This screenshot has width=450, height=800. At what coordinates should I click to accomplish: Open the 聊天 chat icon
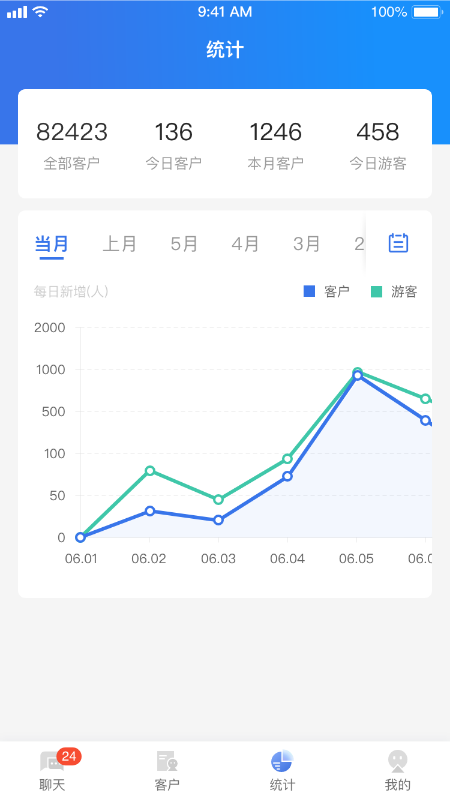coord(52,762)
